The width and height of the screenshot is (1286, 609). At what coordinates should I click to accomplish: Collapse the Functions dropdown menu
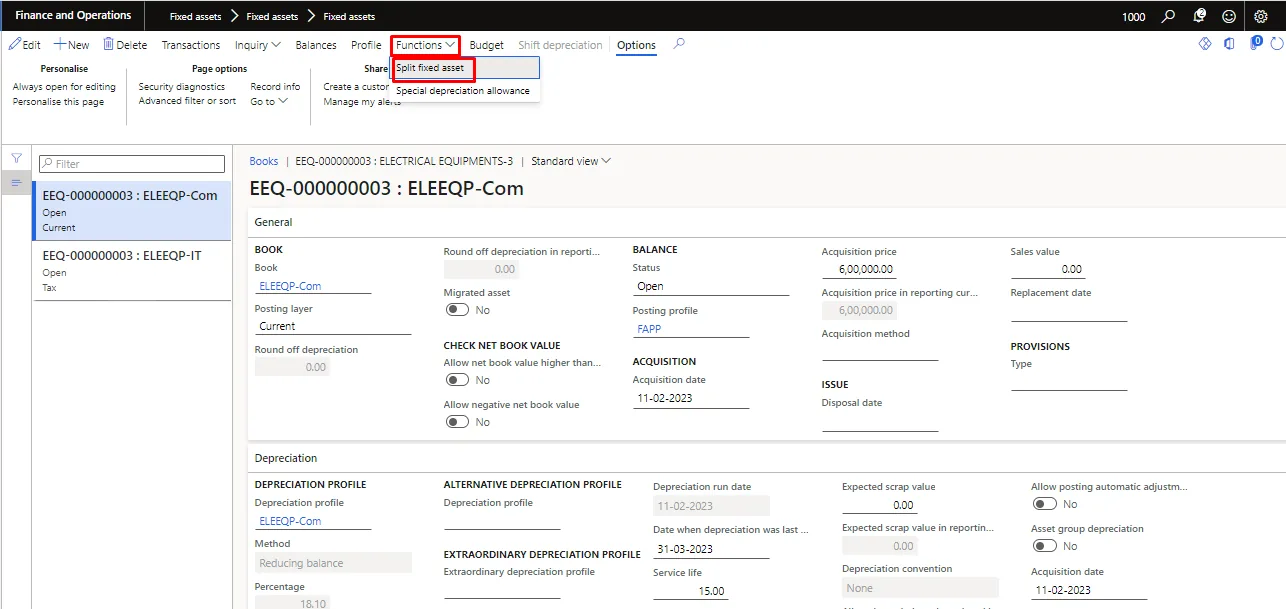[x=425, y=45]
